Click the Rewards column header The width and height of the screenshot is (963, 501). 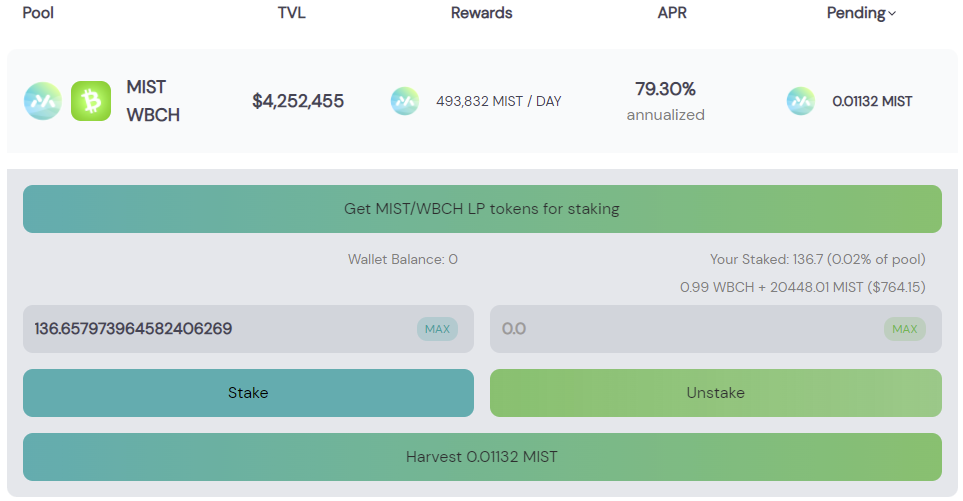482,13
